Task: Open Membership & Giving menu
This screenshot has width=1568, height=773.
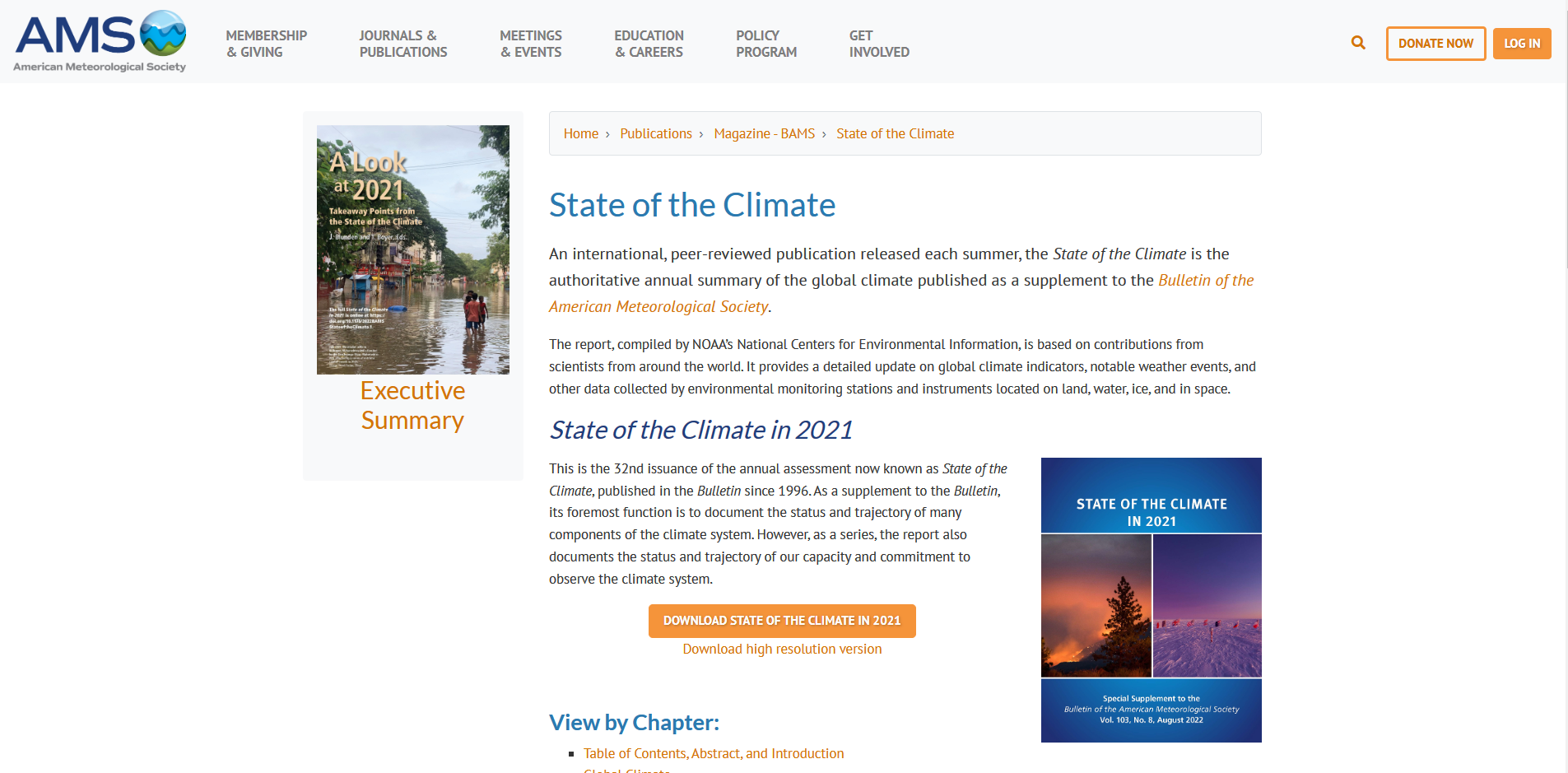Action: pos(266,44)
